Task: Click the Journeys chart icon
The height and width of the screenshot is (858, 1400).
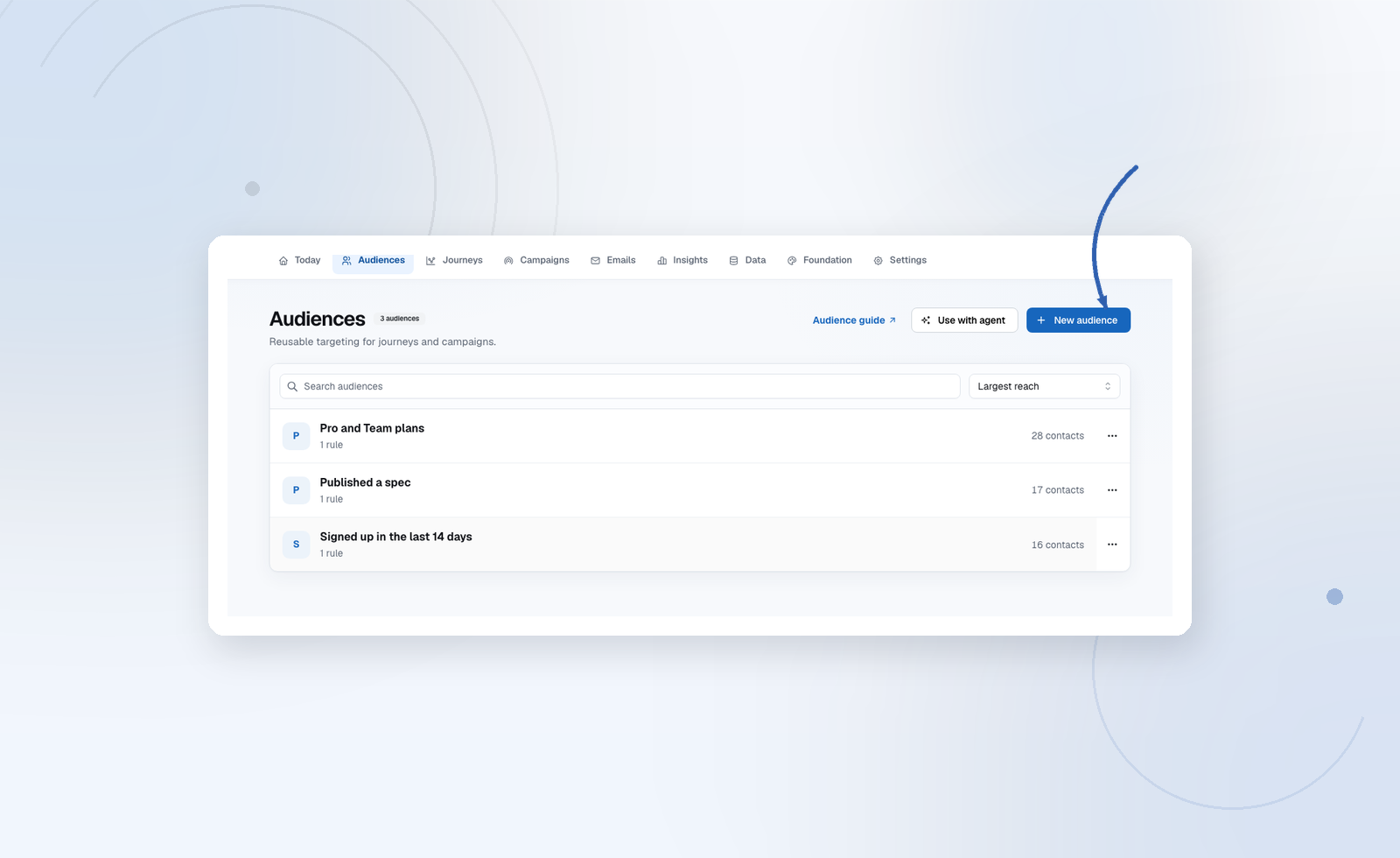Action: 430,261
